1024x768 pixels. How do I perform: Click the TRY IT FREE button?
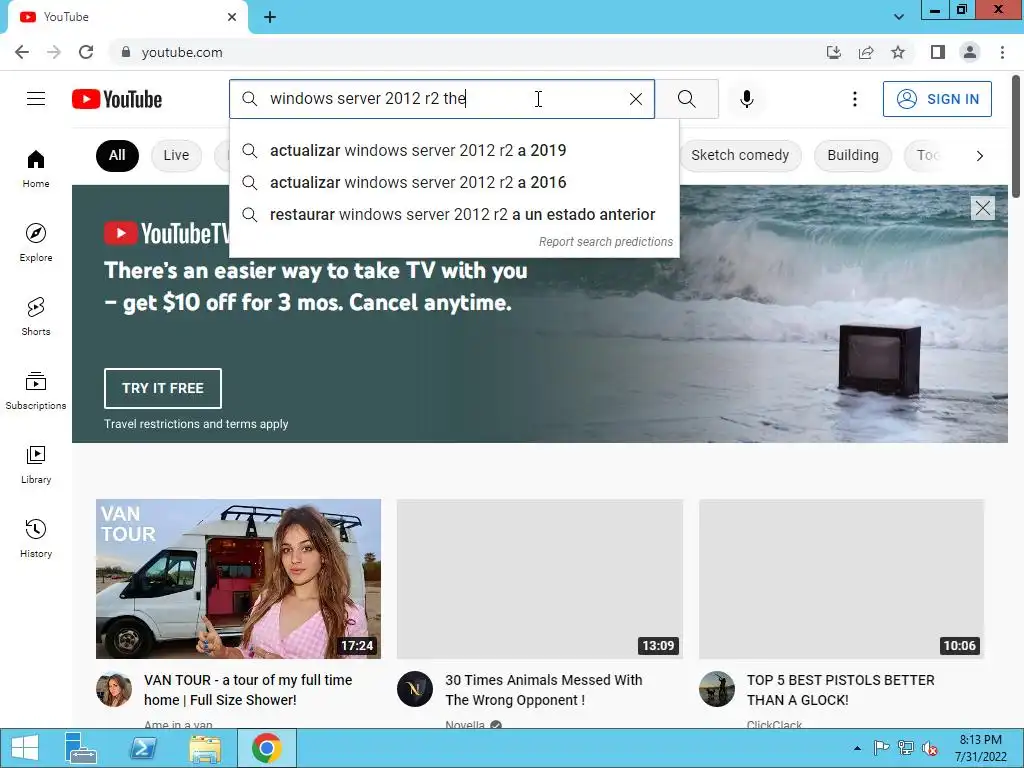coord(163,388)
